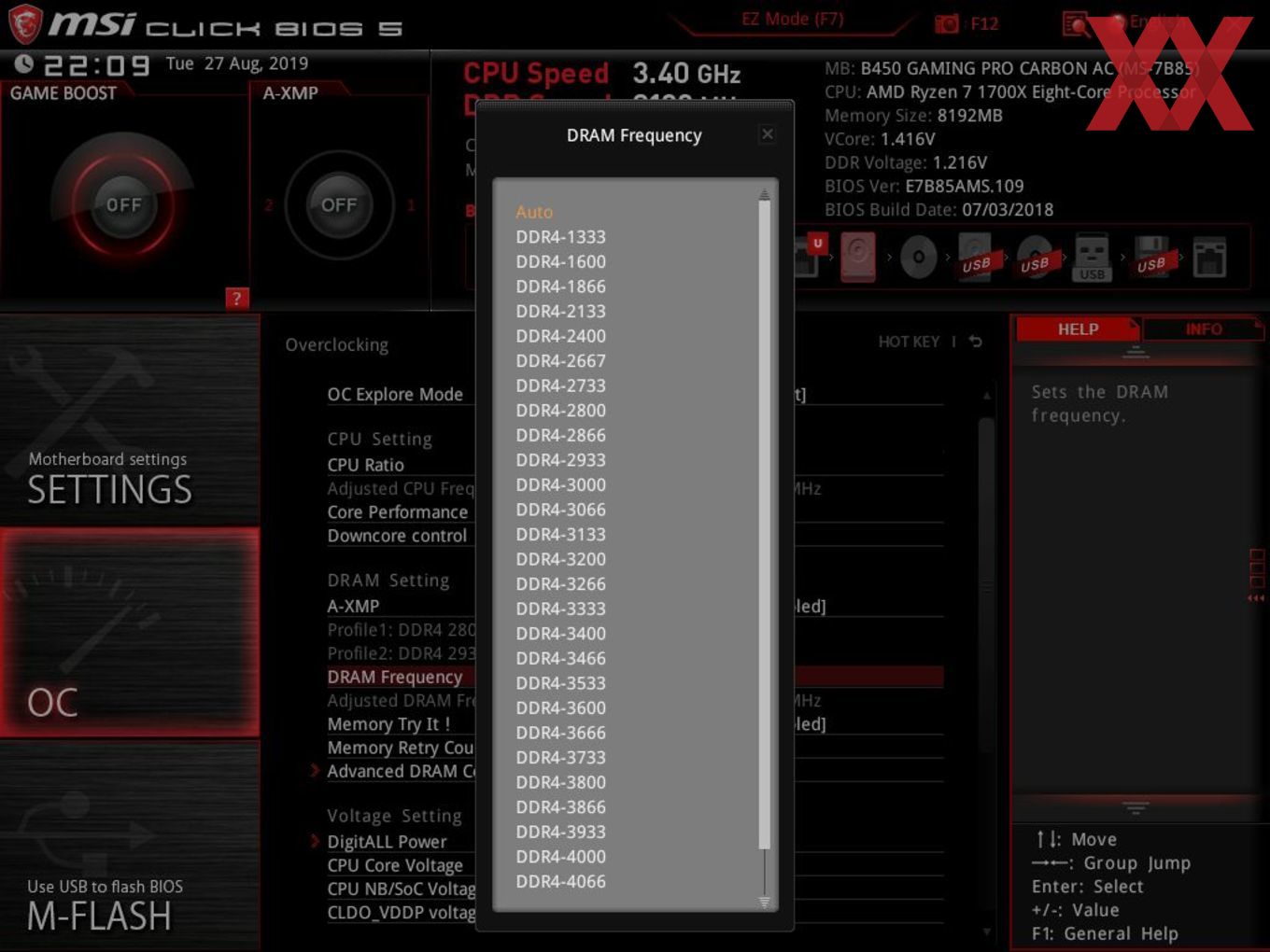This screenshot has width=1270, height=952.
Task: Choose DDR4-1600 option
Action: 560,261
